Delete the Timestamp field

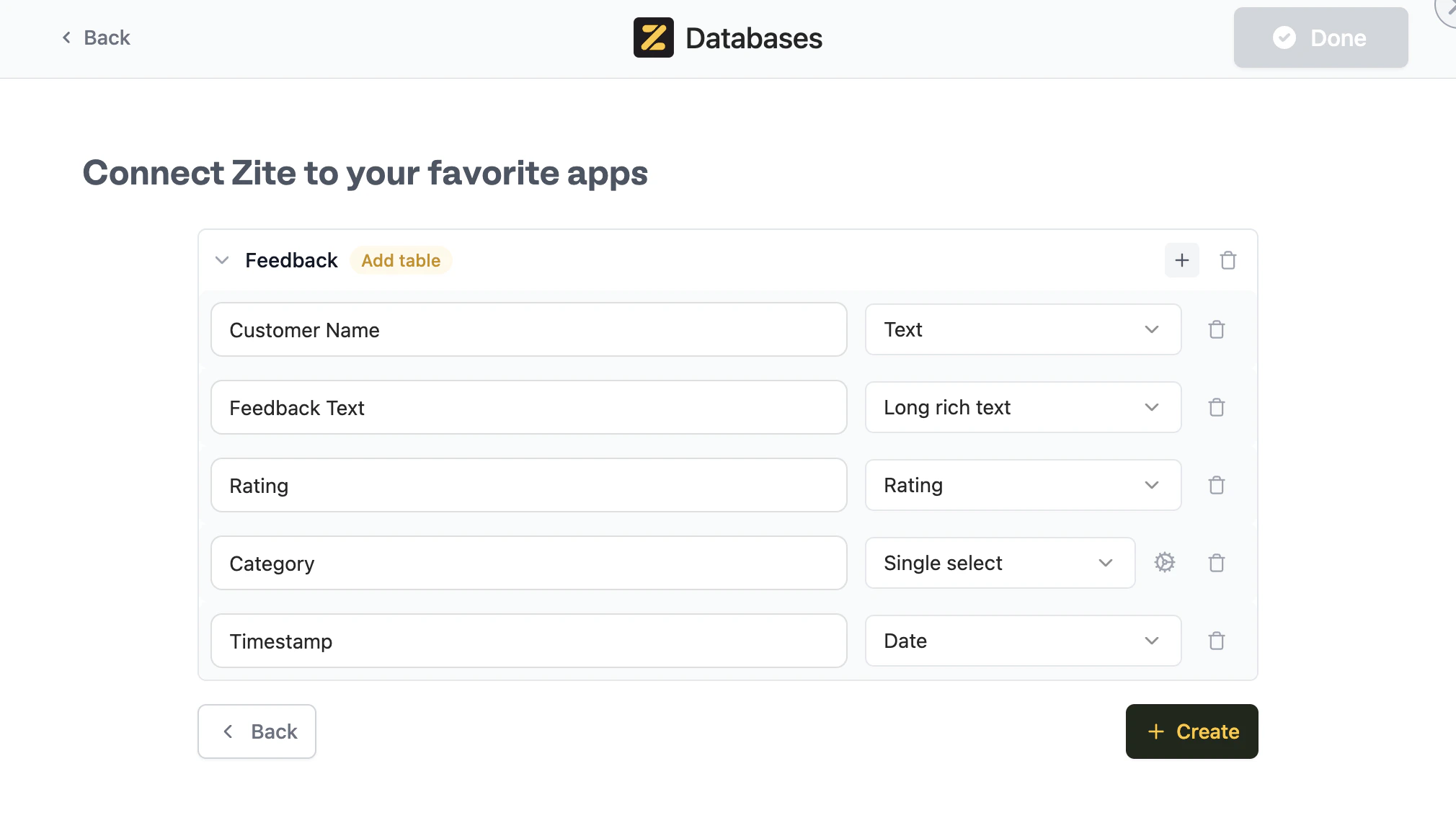(1217, 641)
